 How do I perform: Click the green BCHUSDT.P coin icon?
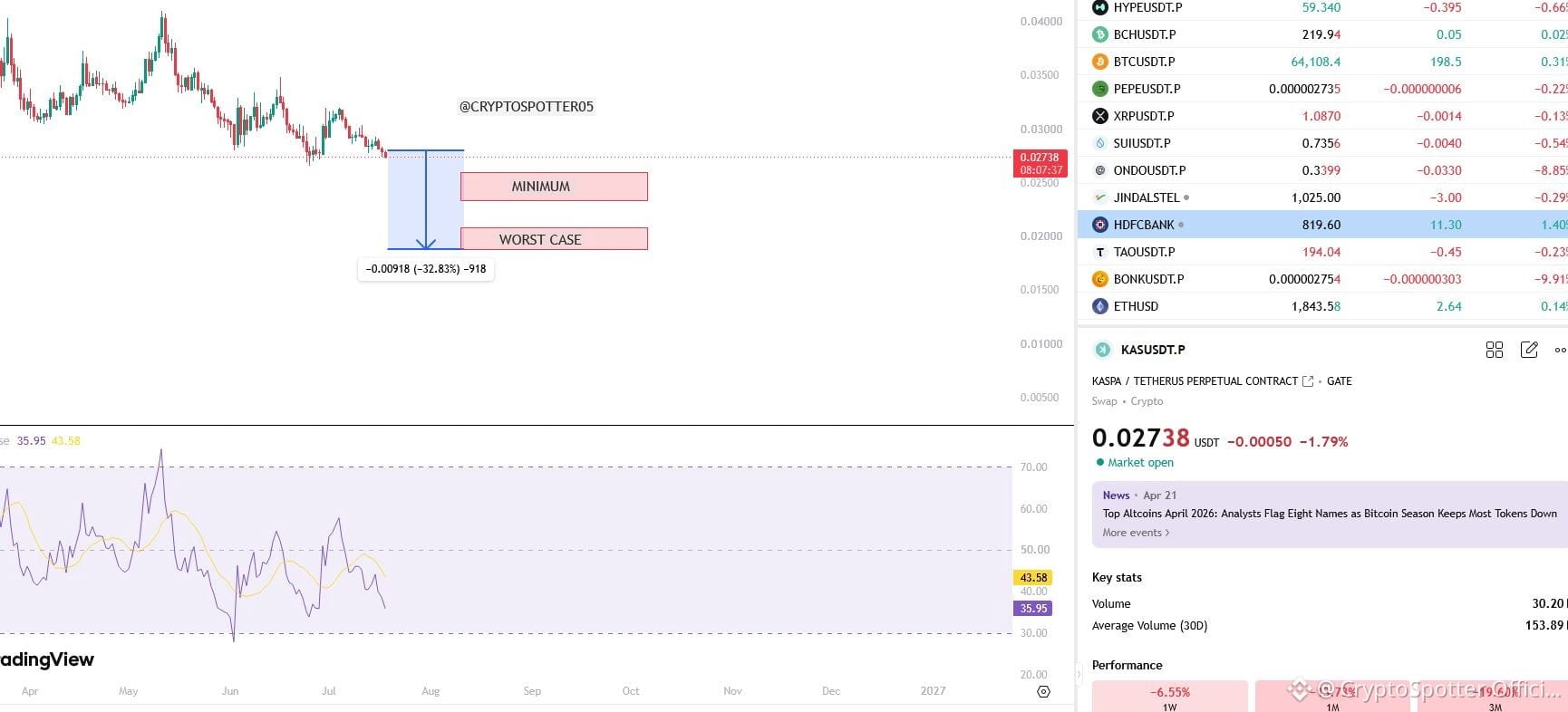click(x=1100, y=34)
